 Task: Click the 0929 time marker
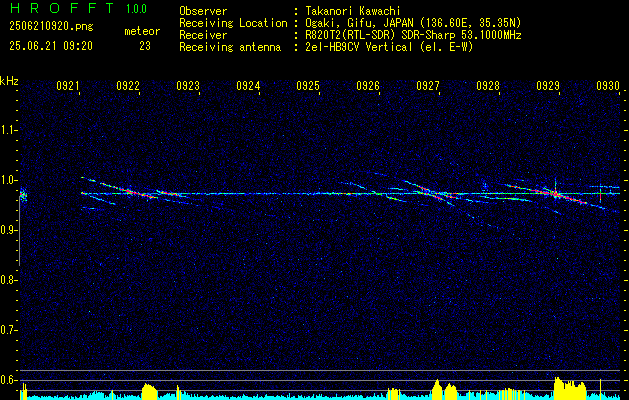tap(548, 86)
